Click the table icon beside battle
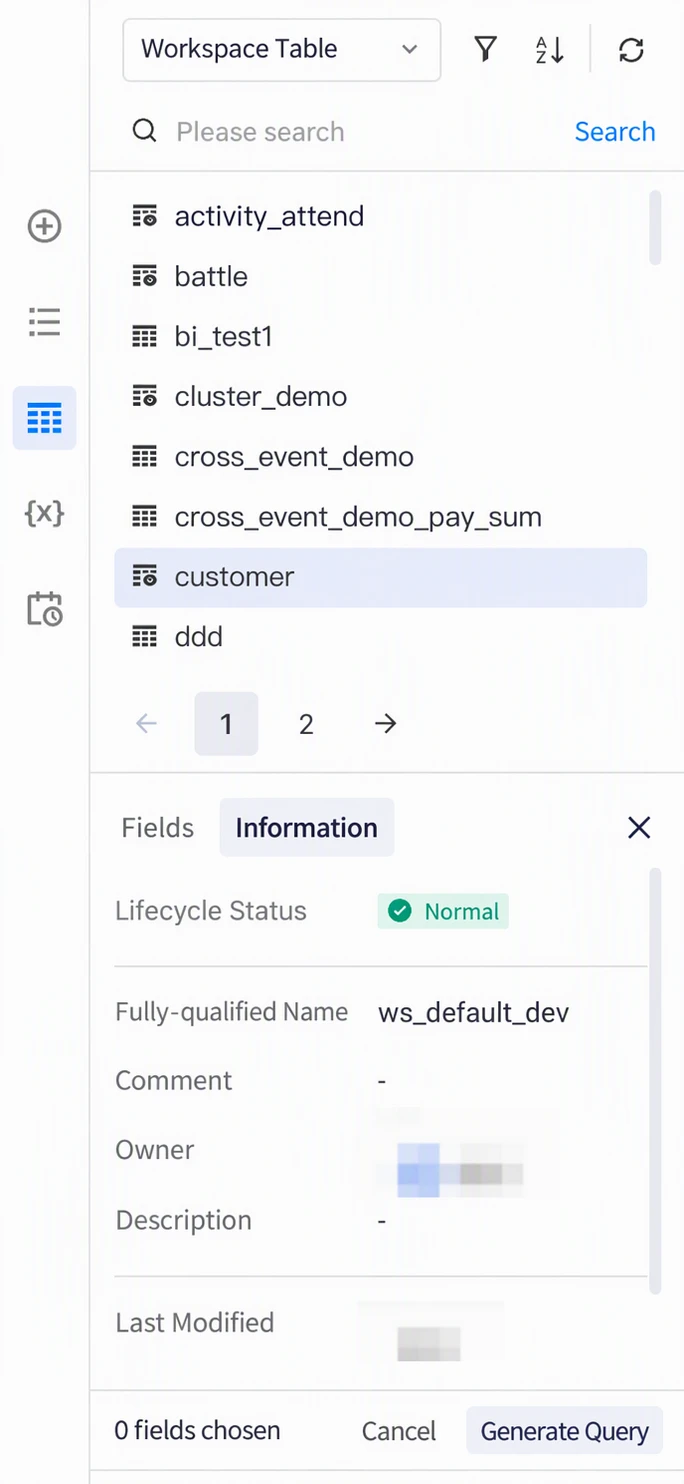684x1484 pixels. point(145,276)
